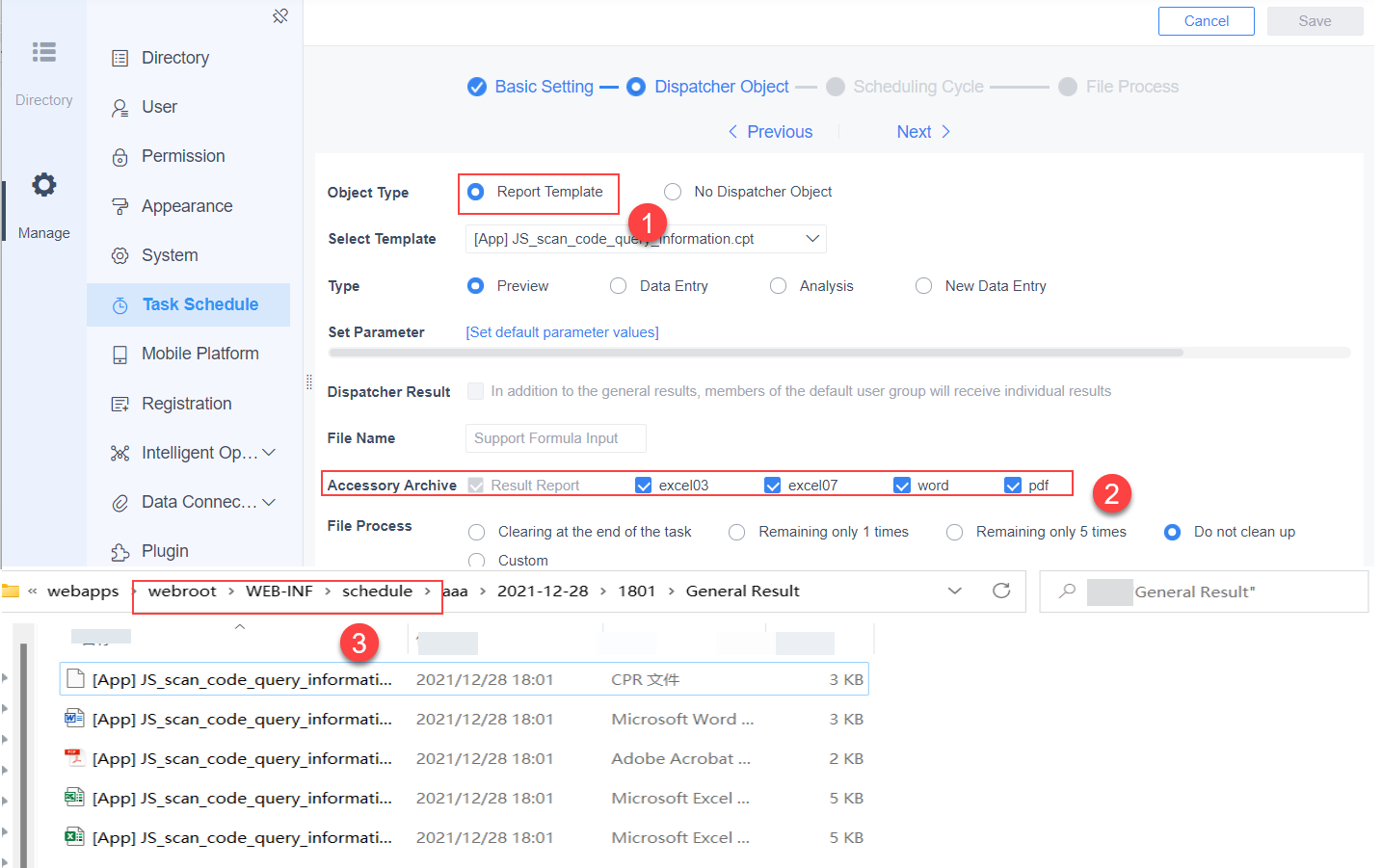Open the file path breadcrumb dropdown
The image size is (1382, 868).
click(x=954, y=591)
